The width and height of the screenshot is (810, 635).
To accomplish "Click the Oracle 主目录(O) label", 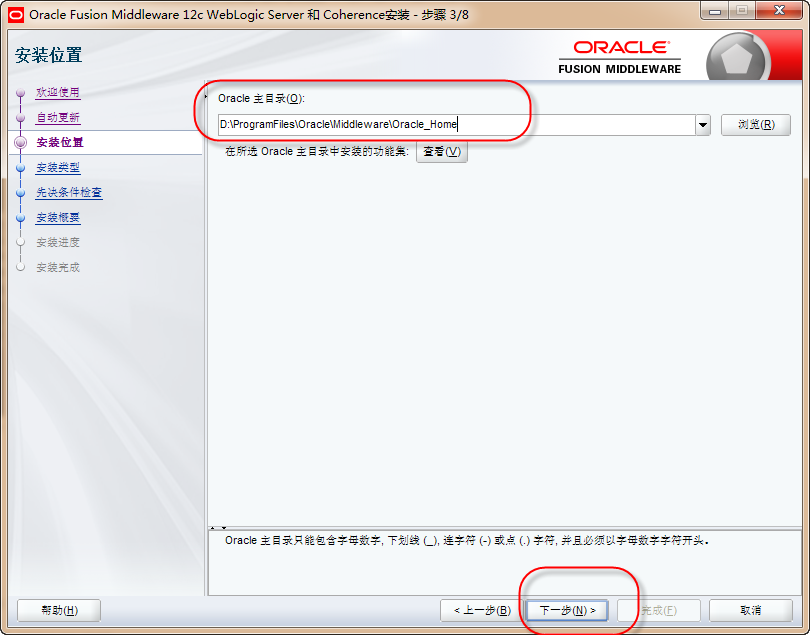I will click(261, 98).
